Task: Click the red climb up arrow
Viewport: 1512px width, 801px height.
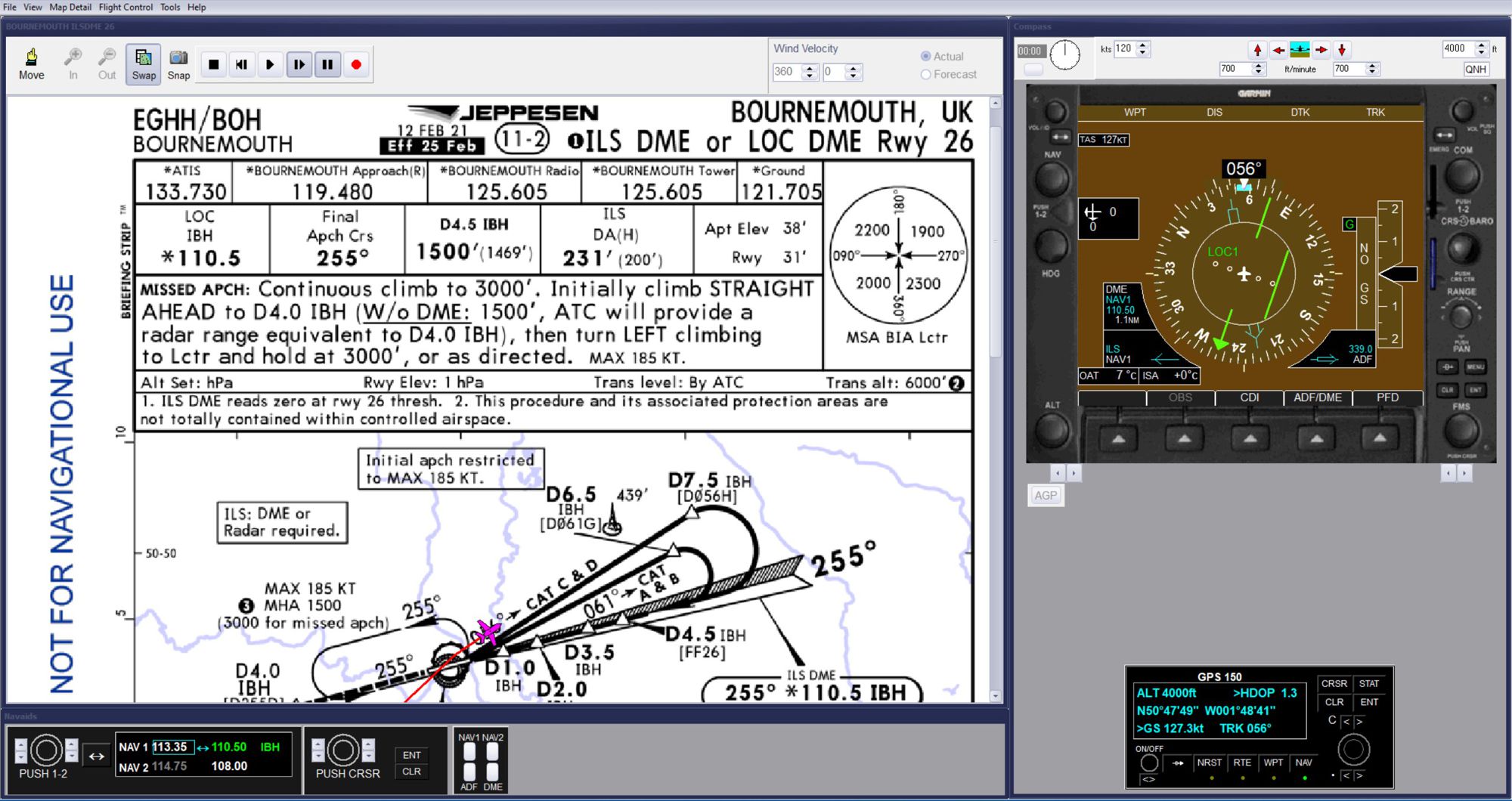Action: (1257, 50)
